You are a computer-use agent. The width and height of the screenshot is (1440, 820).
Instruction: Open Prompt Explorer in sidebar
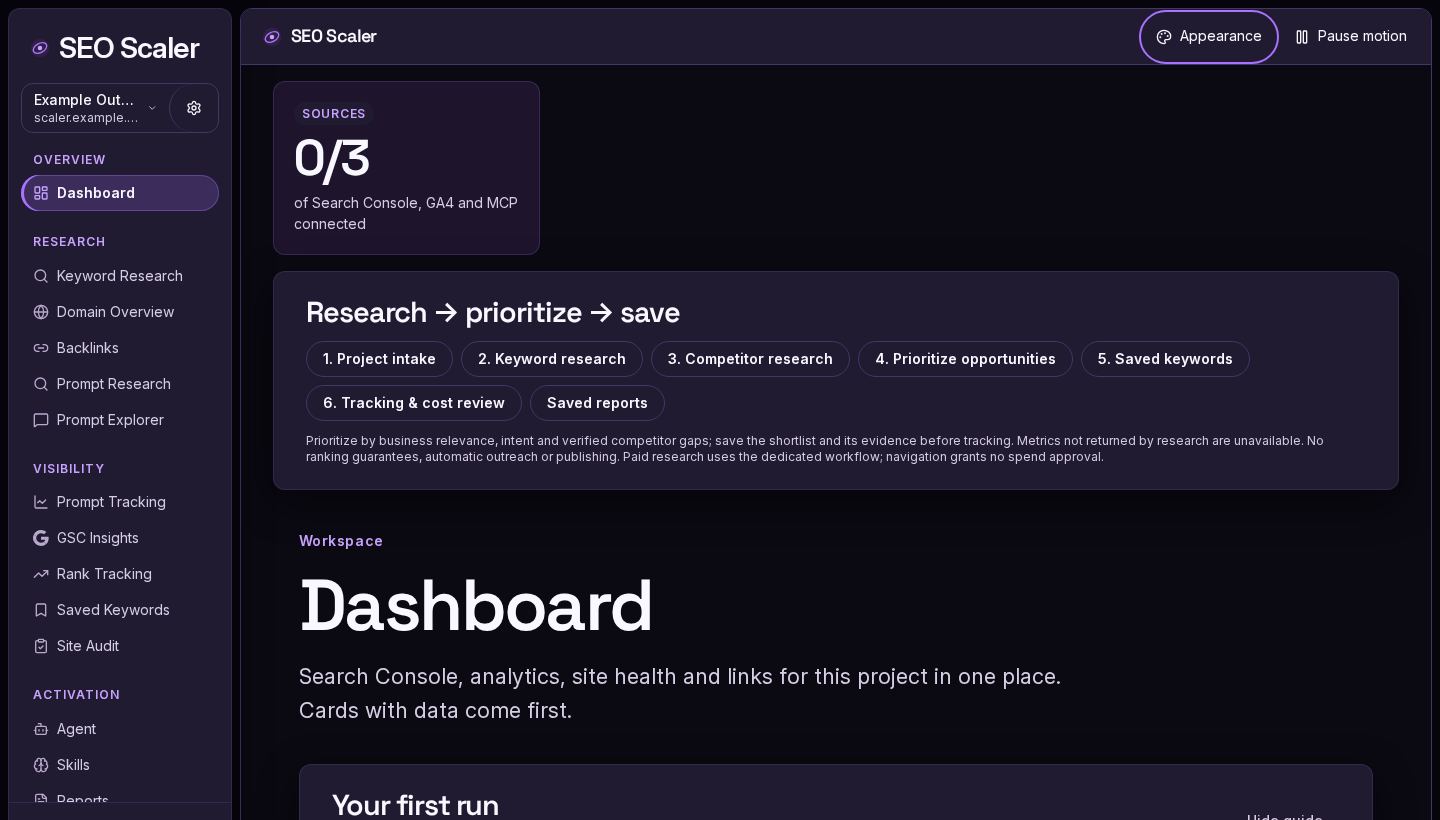(x=120, y=420)
